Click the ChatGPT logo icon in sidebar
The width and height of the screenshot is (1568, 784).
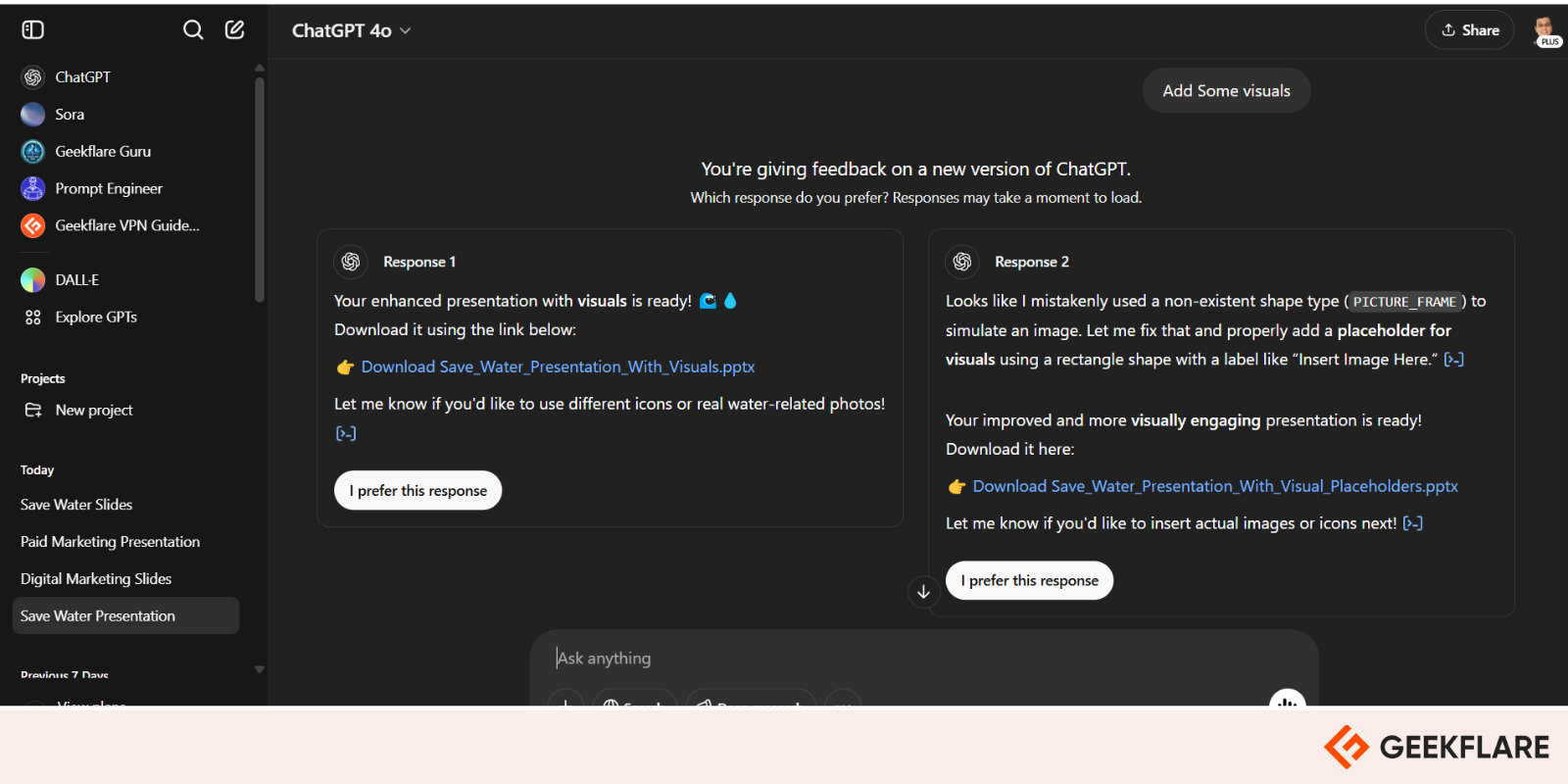click(33, 77)
